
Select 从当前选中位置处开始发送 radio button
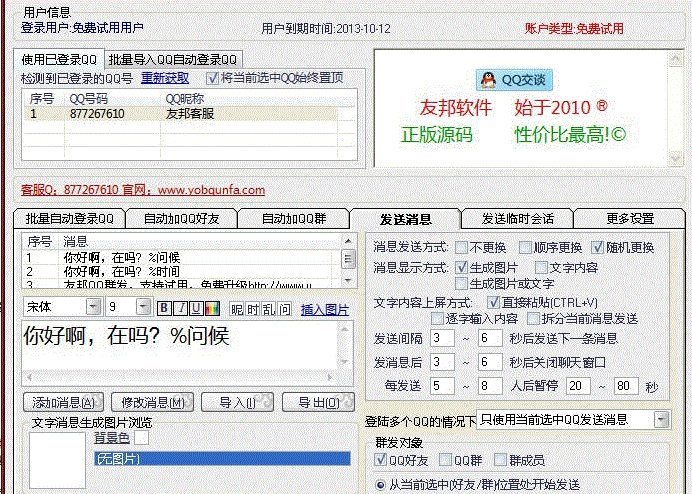(x=380, y=485)
